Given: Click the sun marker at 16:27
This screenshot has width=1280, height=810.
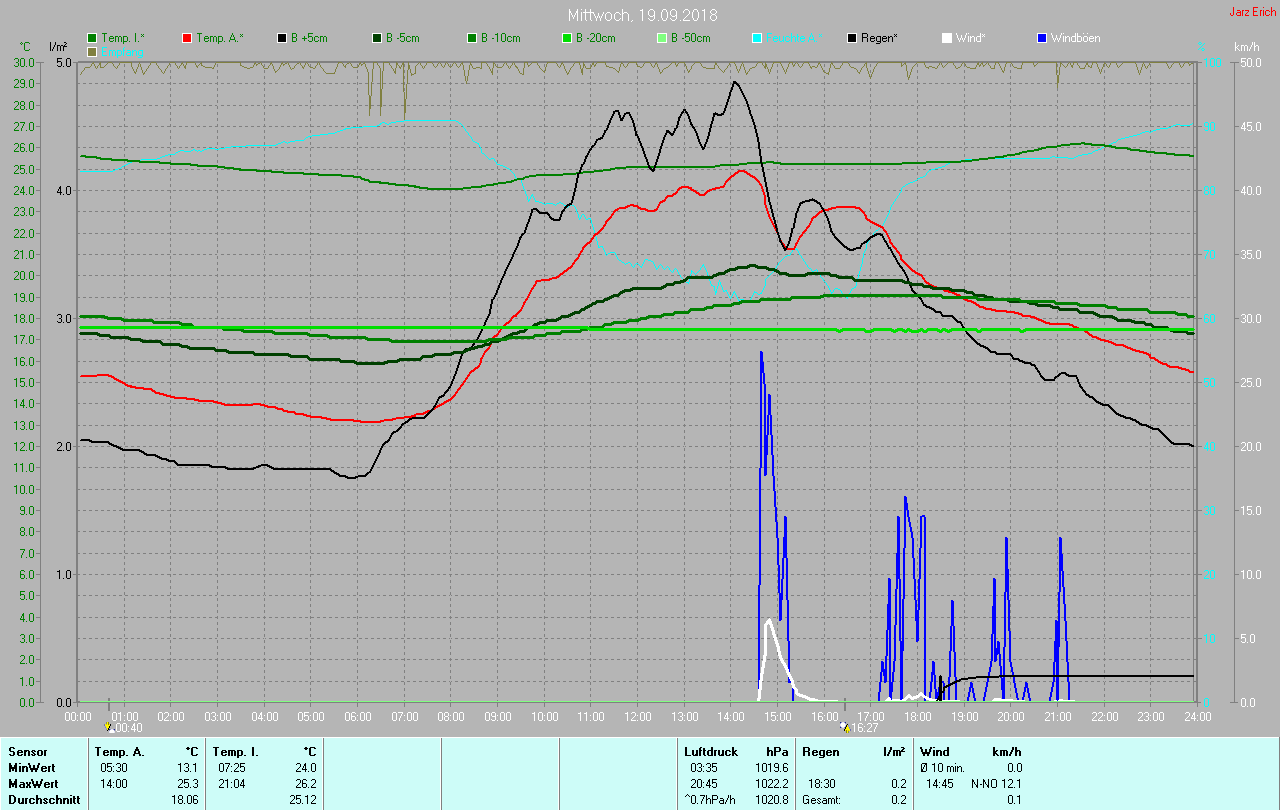Looking at the screenshot, I should click(x=846, y=727).
